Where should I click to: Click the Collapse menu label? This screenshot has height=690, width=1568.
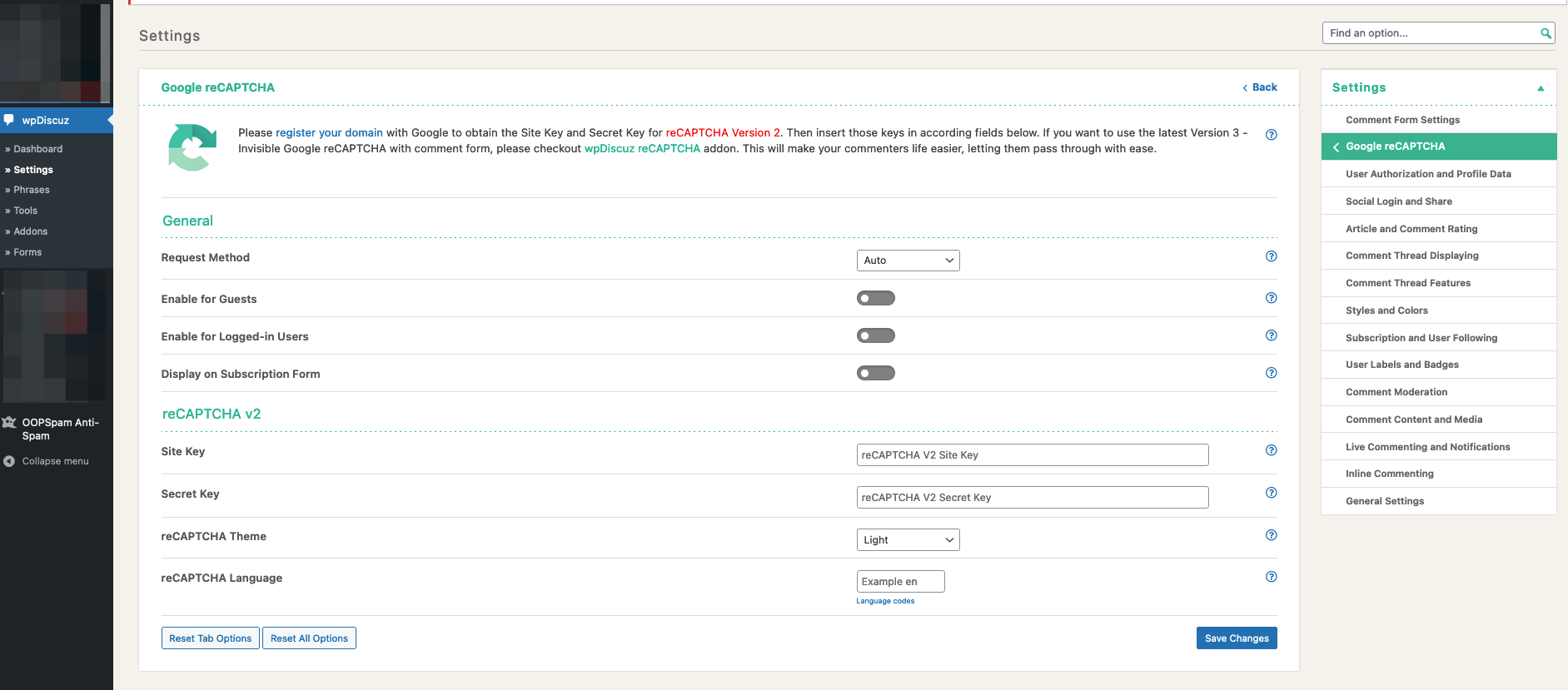55,461
